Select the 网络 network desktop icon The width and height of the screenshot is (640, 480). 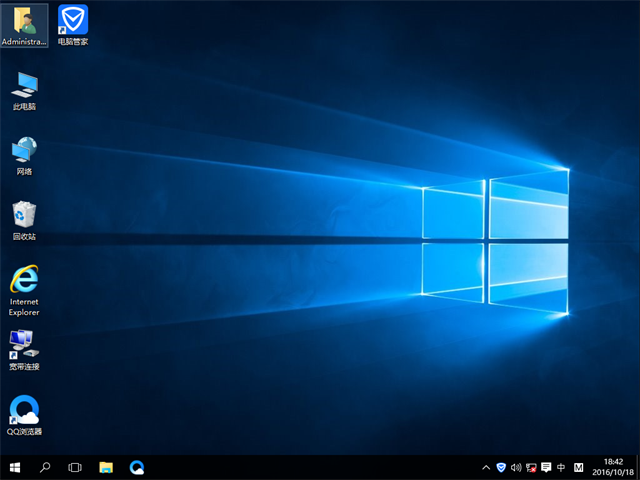click(24, 153)
